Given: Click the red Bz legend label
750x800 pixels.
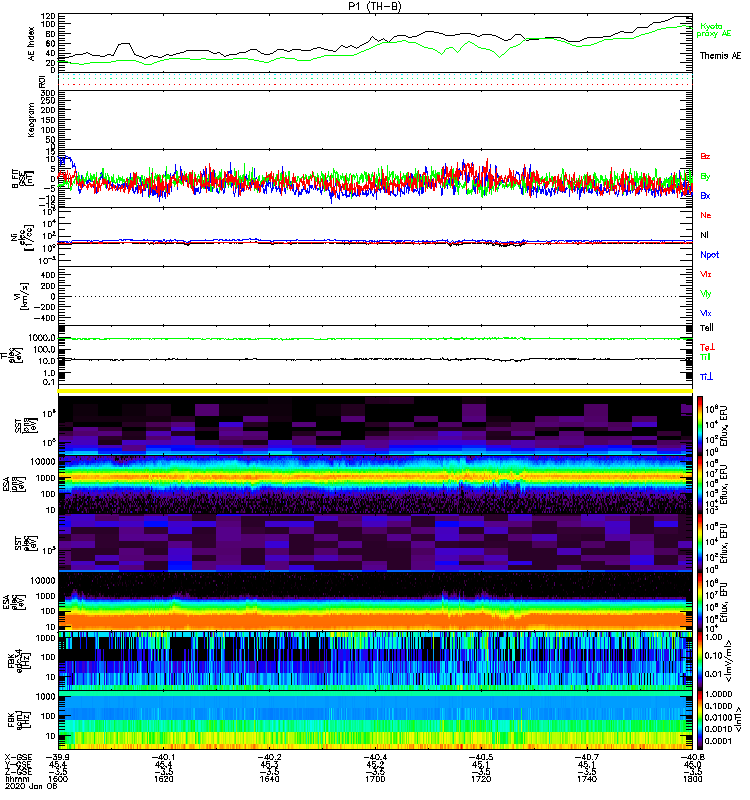Looking at the screenshot, I should pyautogui.click(x=705, y=157).
